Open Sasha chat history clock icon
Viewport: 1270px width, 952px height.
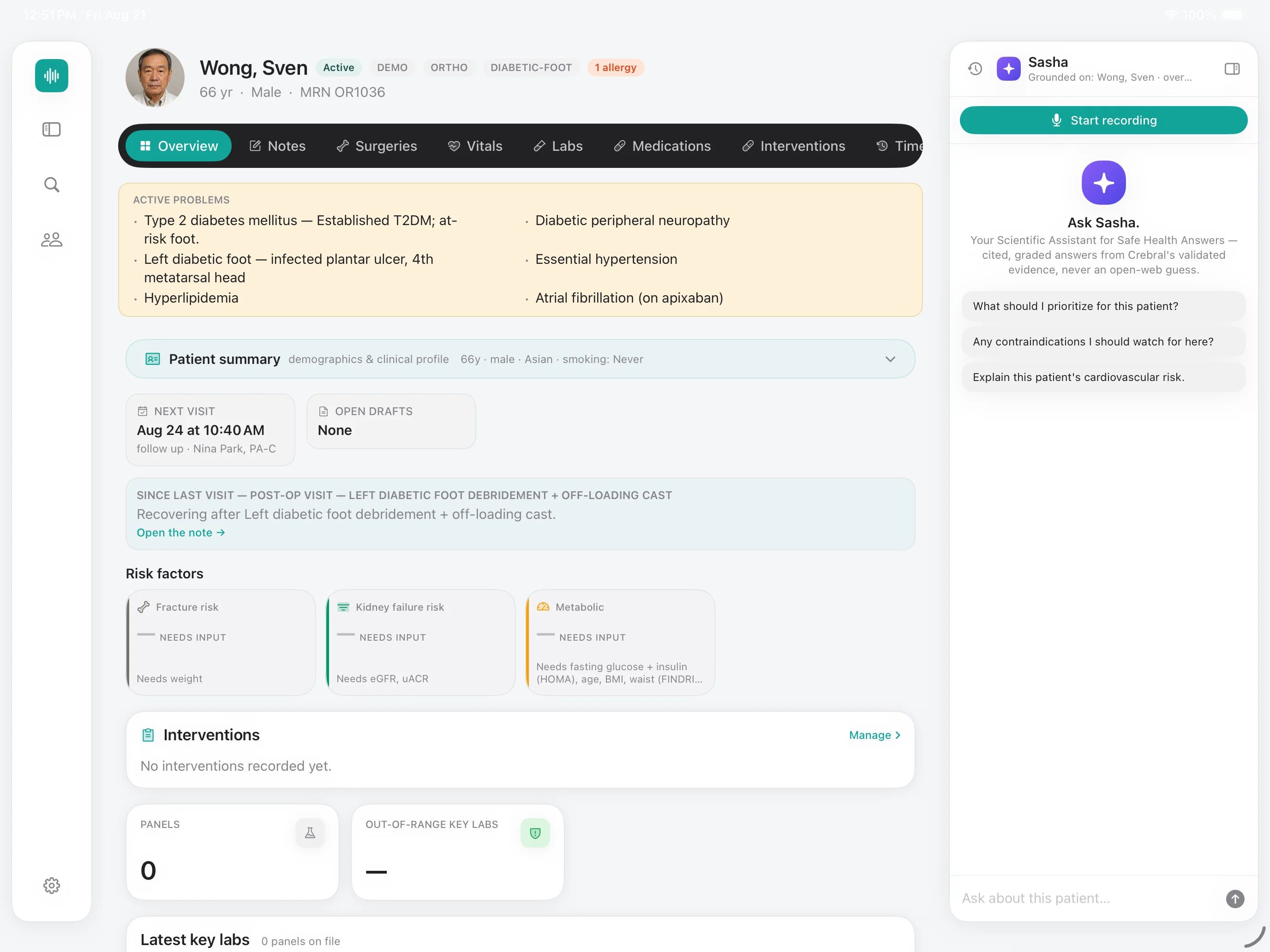point(975,69)
